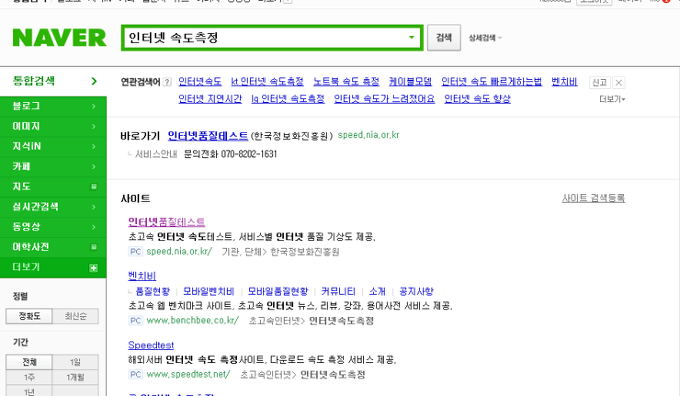680x396 pixels.
Task: Click the help icon next to 연관검색어
Action: tap(167, 82)
